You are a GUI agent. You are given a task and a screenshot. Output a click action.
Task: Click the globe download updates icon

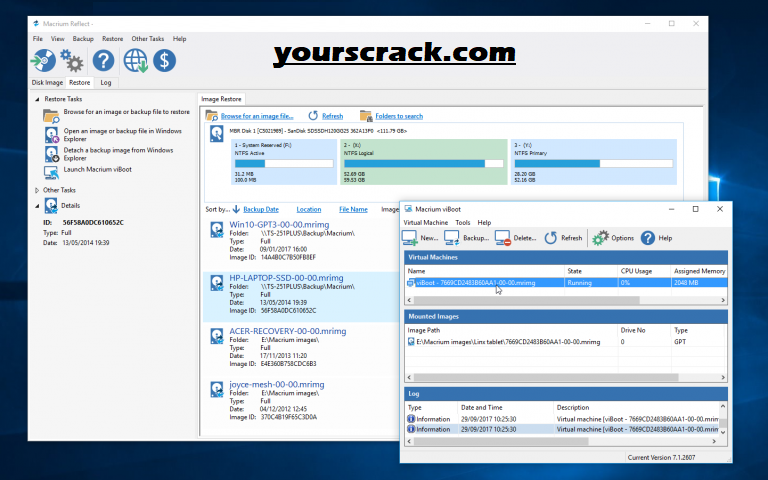(135, 61)
